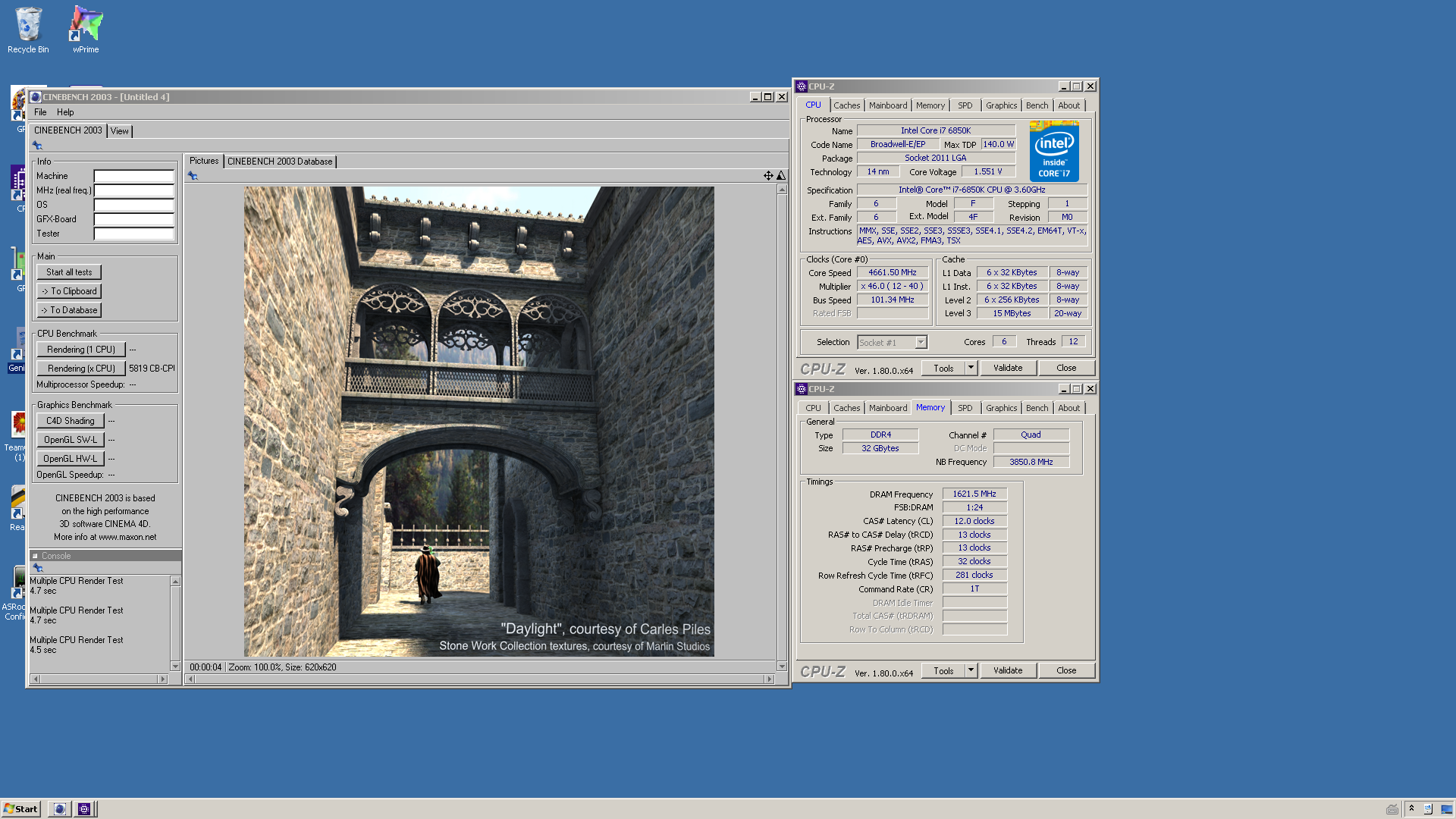Click the computer tray icon beside the chevron
Screen dimensions: 1456x819
point(1428,809)
